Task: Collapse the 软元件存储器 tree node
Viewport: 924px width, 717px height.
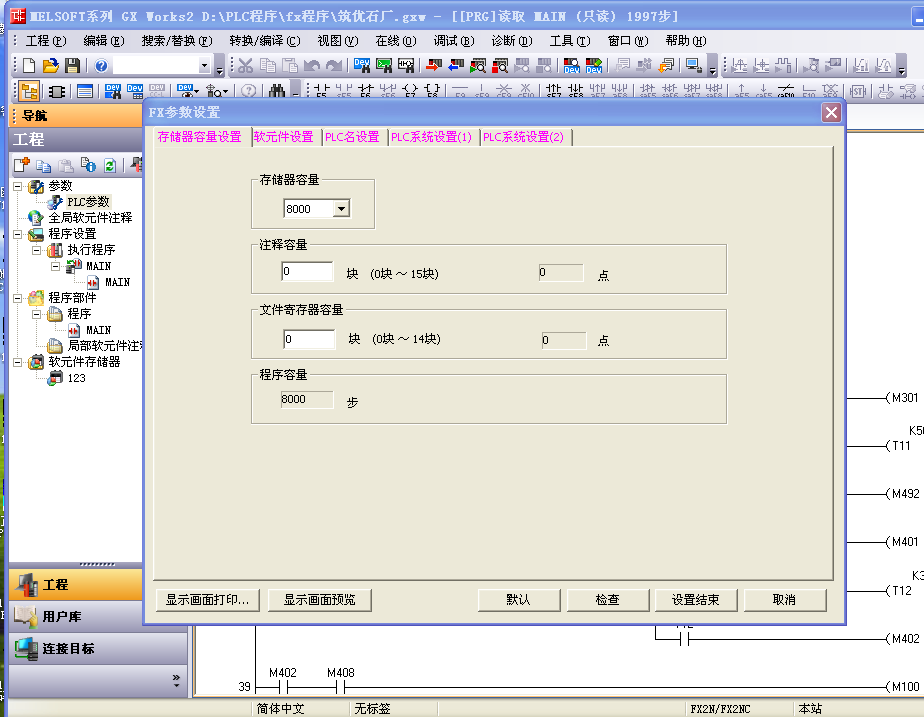Action: (18, 362)
